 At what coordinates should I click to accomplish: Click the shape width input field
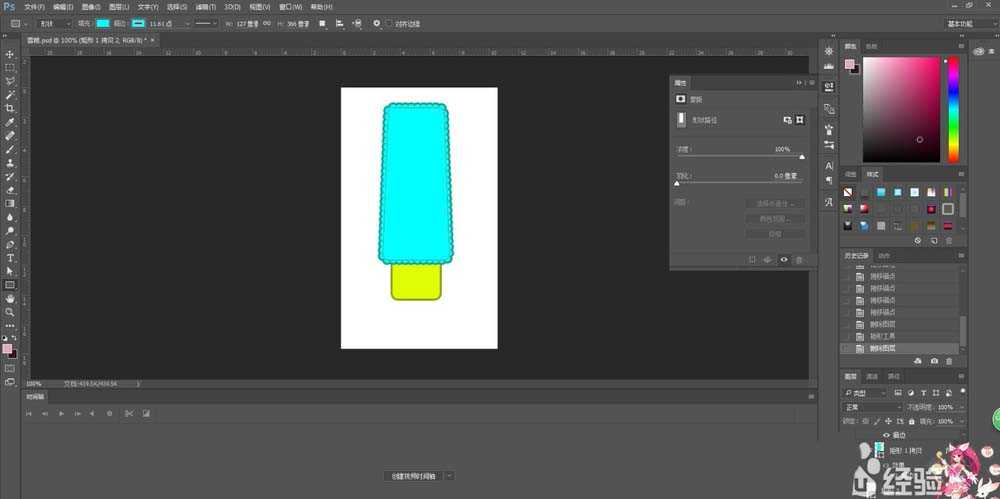point(246,22)
